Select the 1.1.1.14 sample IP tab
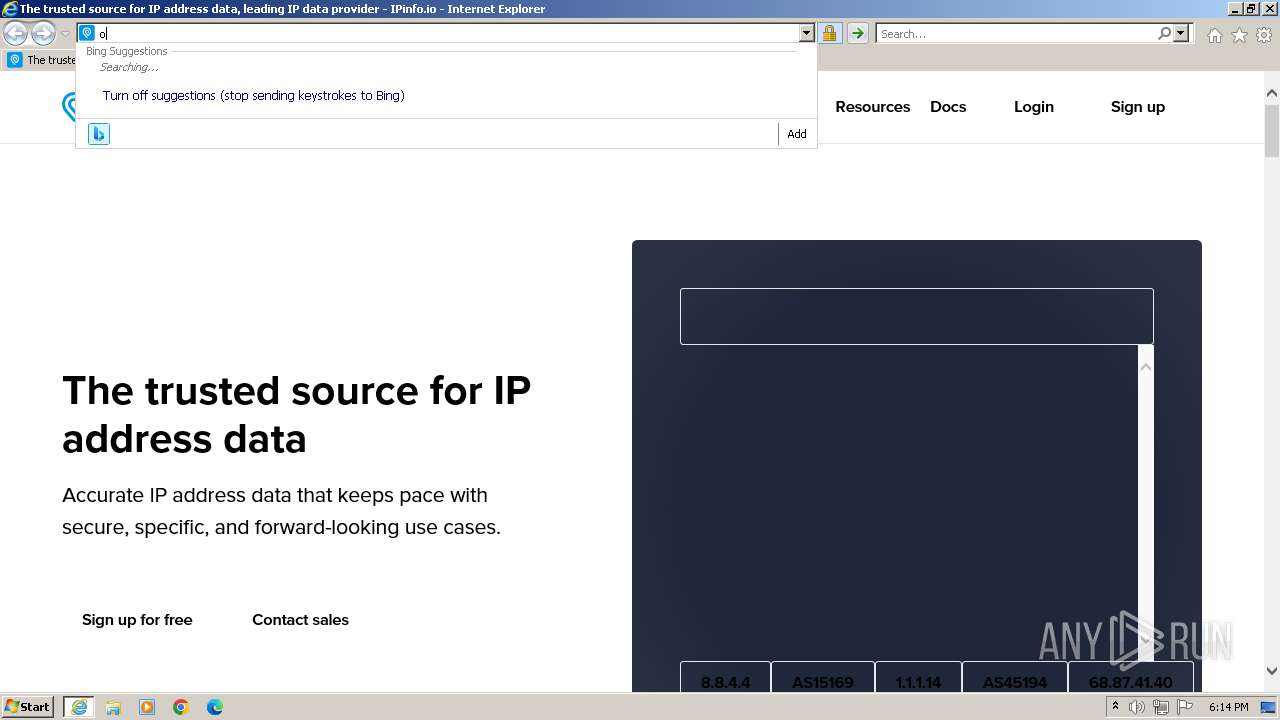Viewport: 1280px width, 720px height. click(918, 682)
